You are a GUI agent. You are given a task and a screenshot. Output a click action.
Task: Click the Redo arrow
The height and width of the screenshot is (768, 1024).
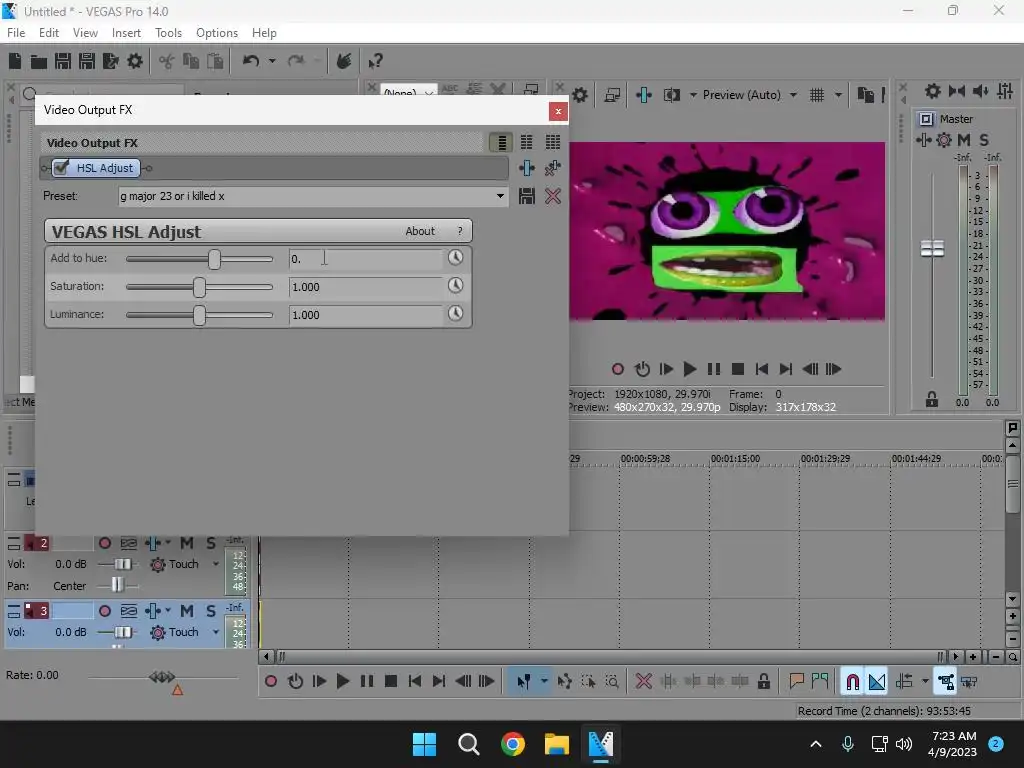click(x=296, y=61)
